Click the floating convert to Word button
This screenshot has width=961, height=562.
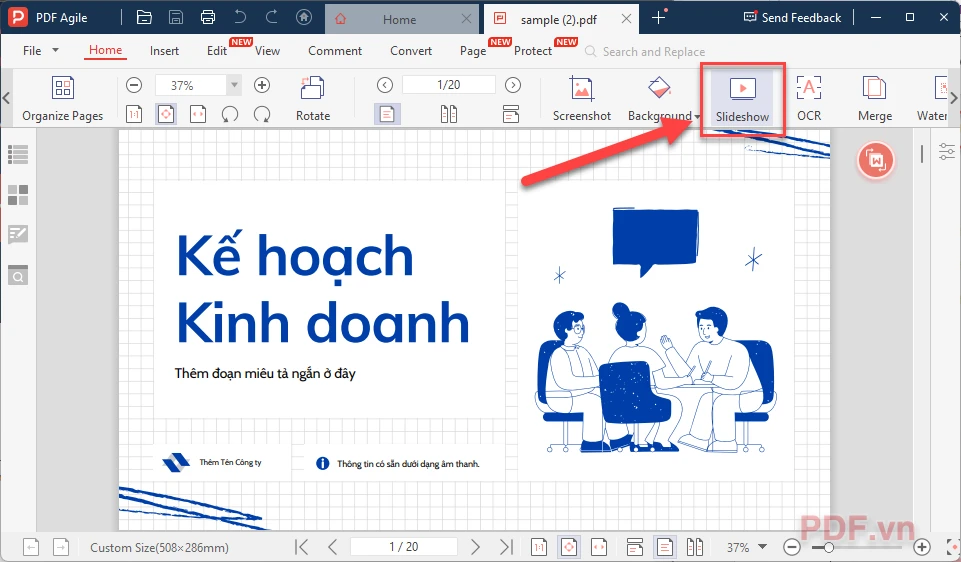[x=875, y=161]
